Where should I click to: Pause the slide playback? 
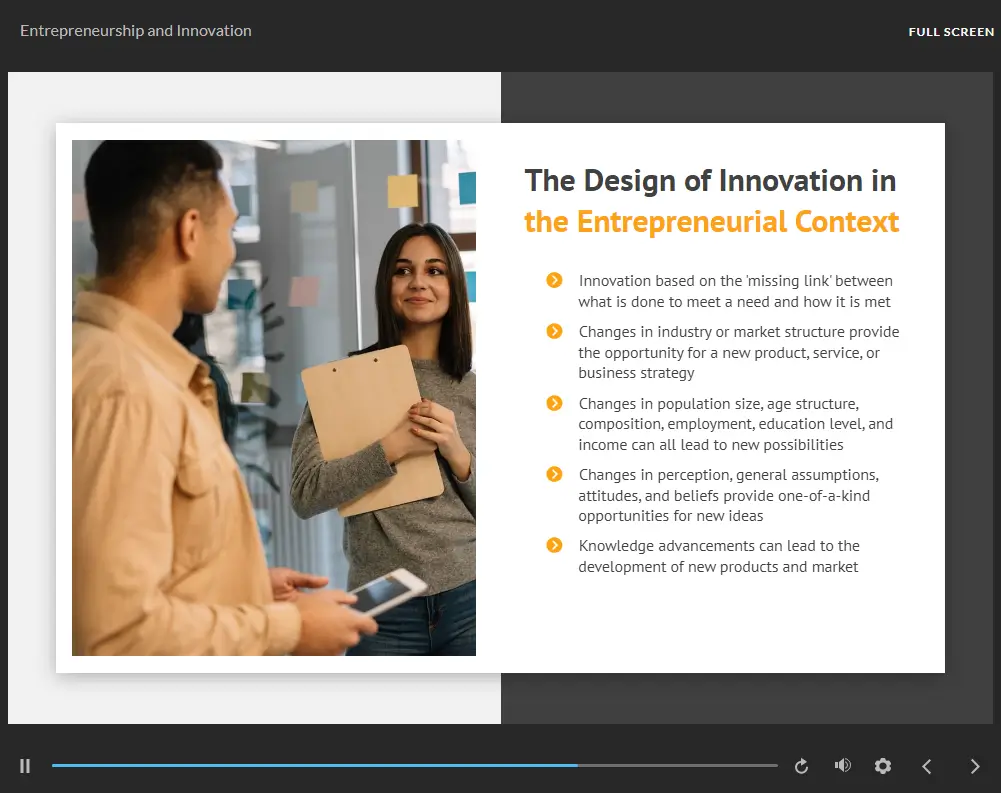(25, 766)
